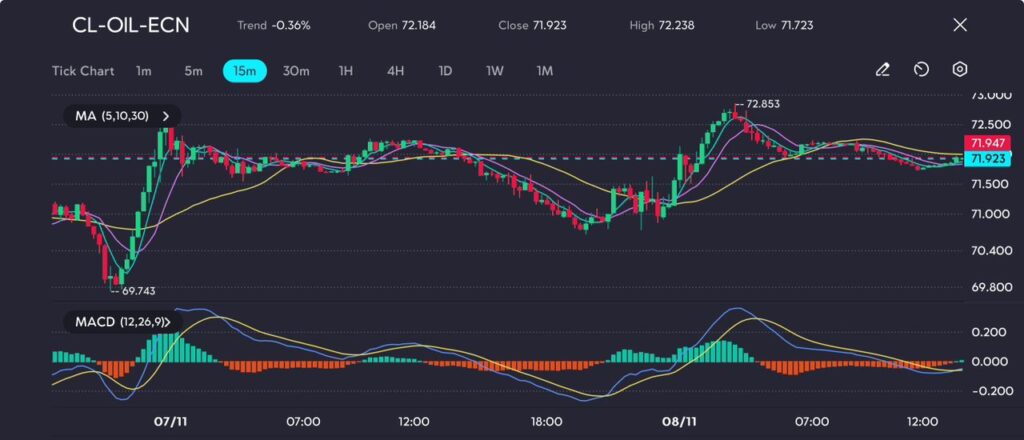Close the CL-OIL-ECN chart panel
The width and height of the screenshot is (1024, 440).
tap(960, 25)
